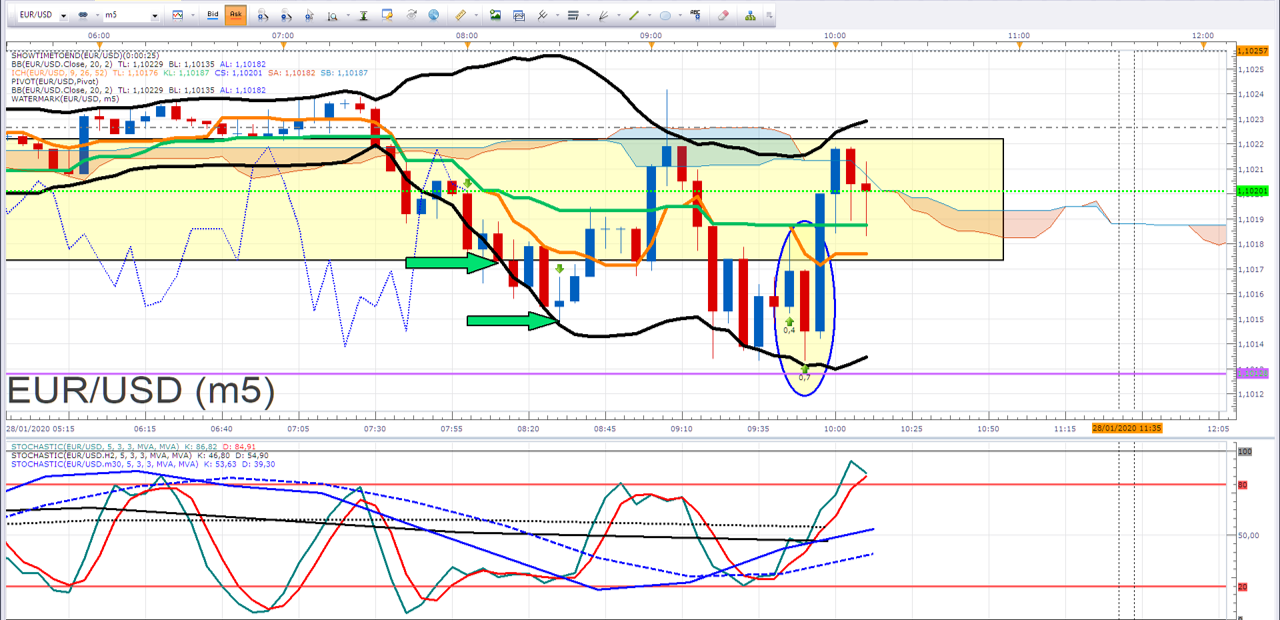
Task: Expand the ruler tool dropdown arrow
Action: click(476, 16)
